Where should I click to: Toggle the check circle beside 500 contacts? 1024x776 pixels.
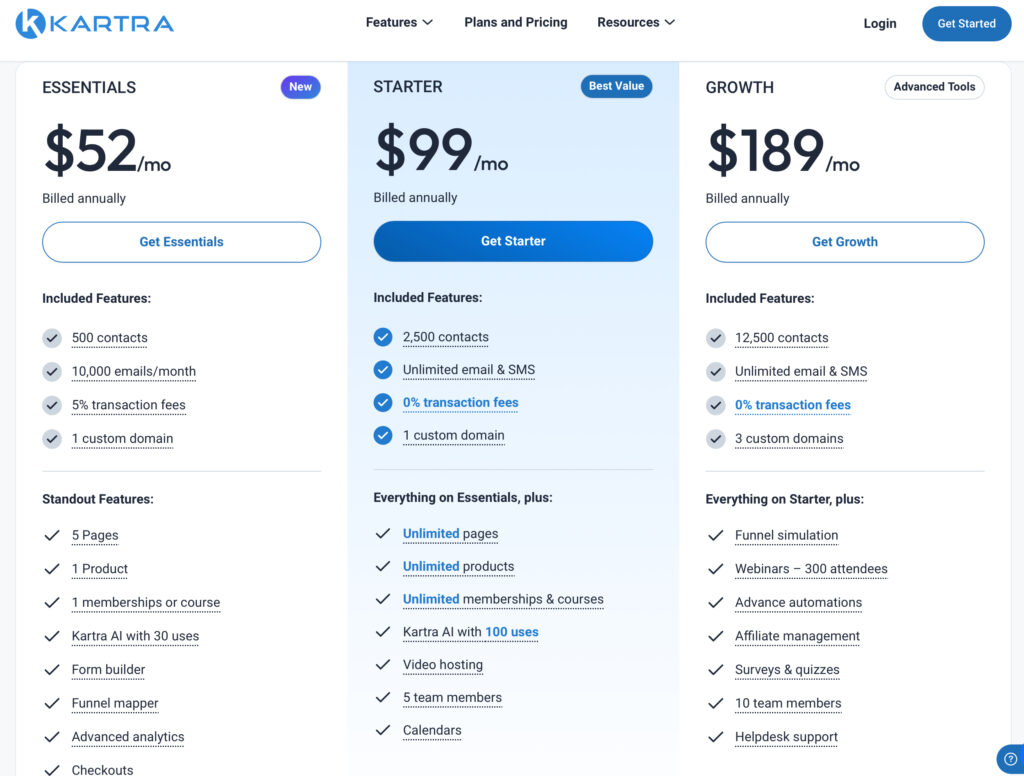coord(52,338)
